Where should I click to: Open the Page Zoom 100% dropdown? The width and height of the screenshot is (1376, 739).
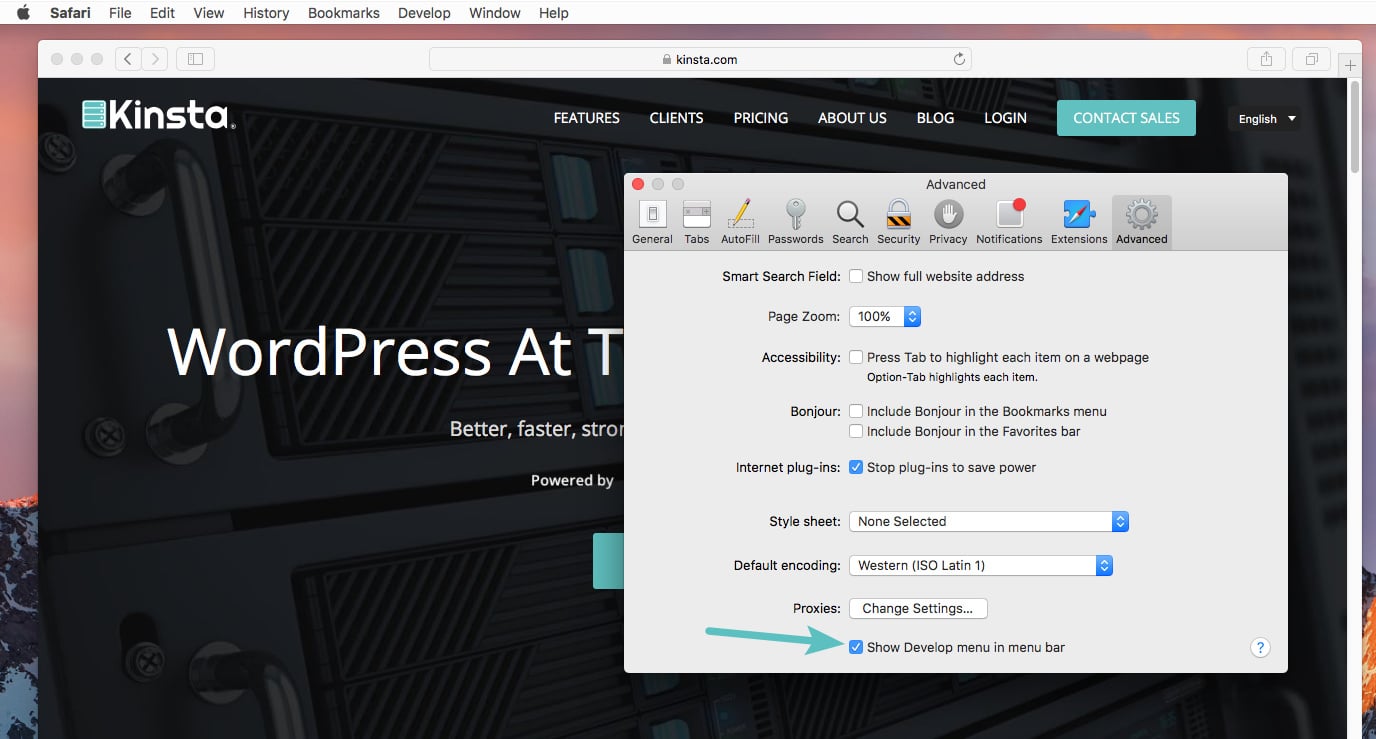point(884,316)
